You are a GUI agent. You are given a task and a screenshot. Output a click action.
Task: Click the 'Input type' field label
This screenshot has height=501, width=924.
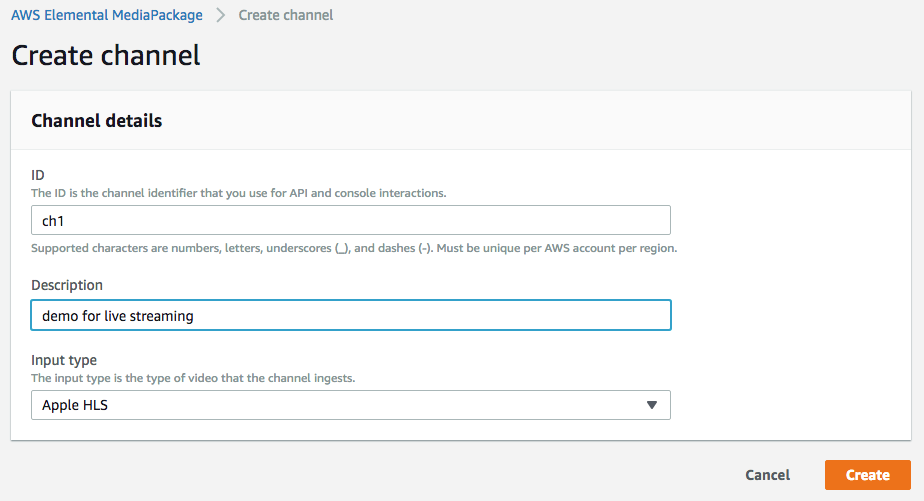(64, 360)
